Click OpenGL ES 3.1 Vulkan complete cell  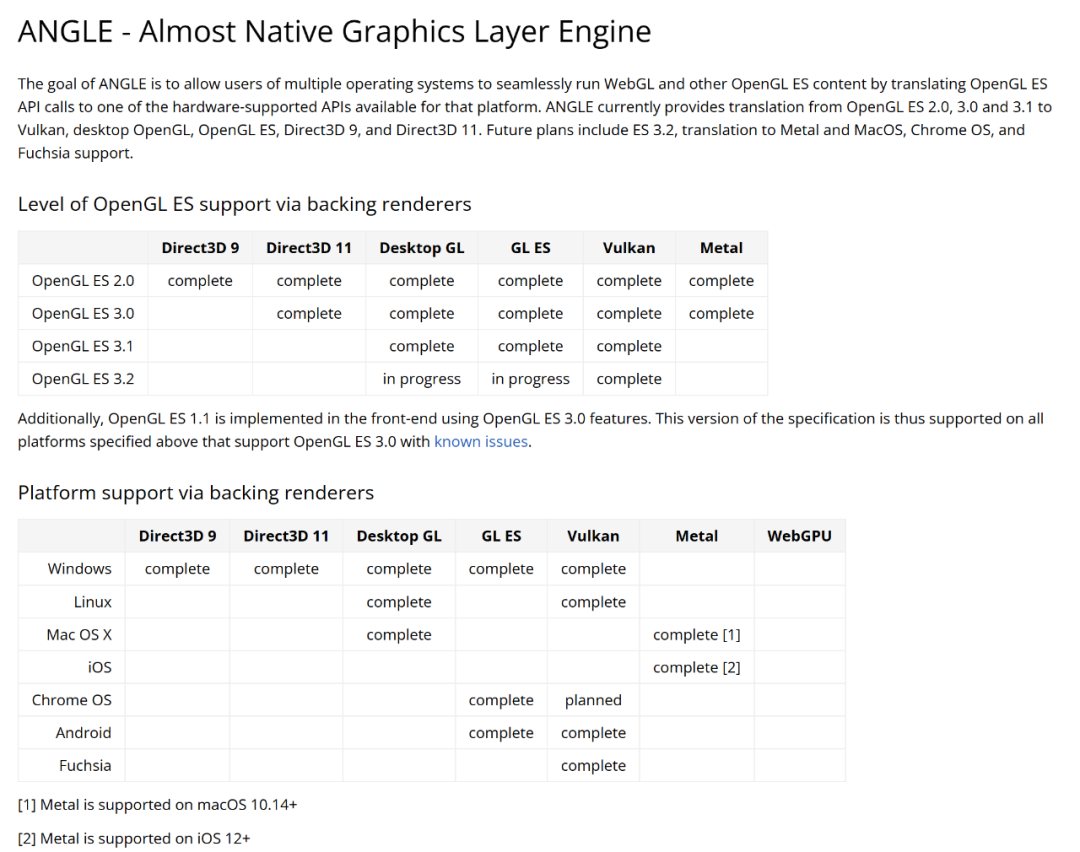629,346
